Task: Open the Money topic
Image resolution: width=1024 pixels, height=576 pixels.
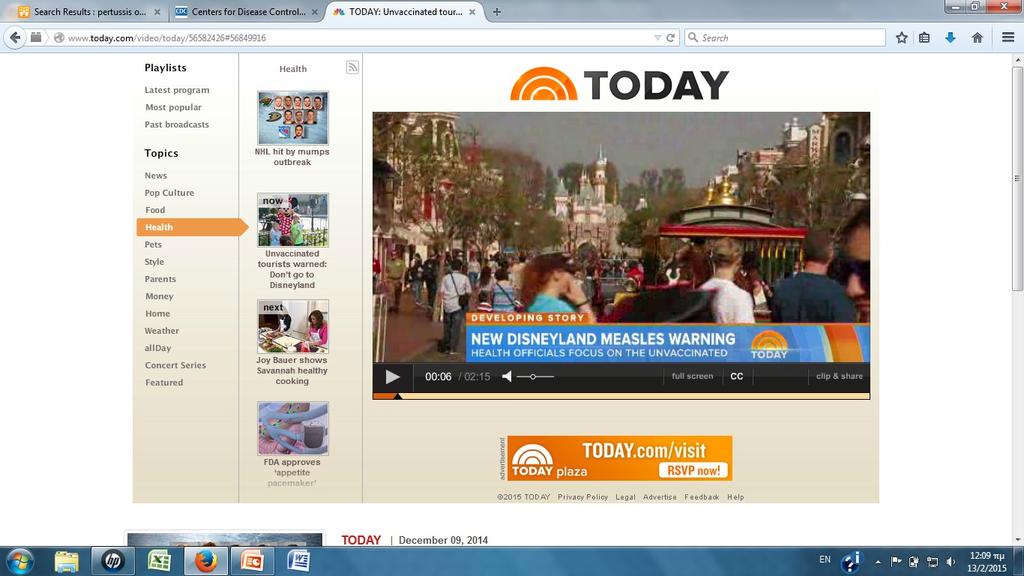Action: coord(159,296)
